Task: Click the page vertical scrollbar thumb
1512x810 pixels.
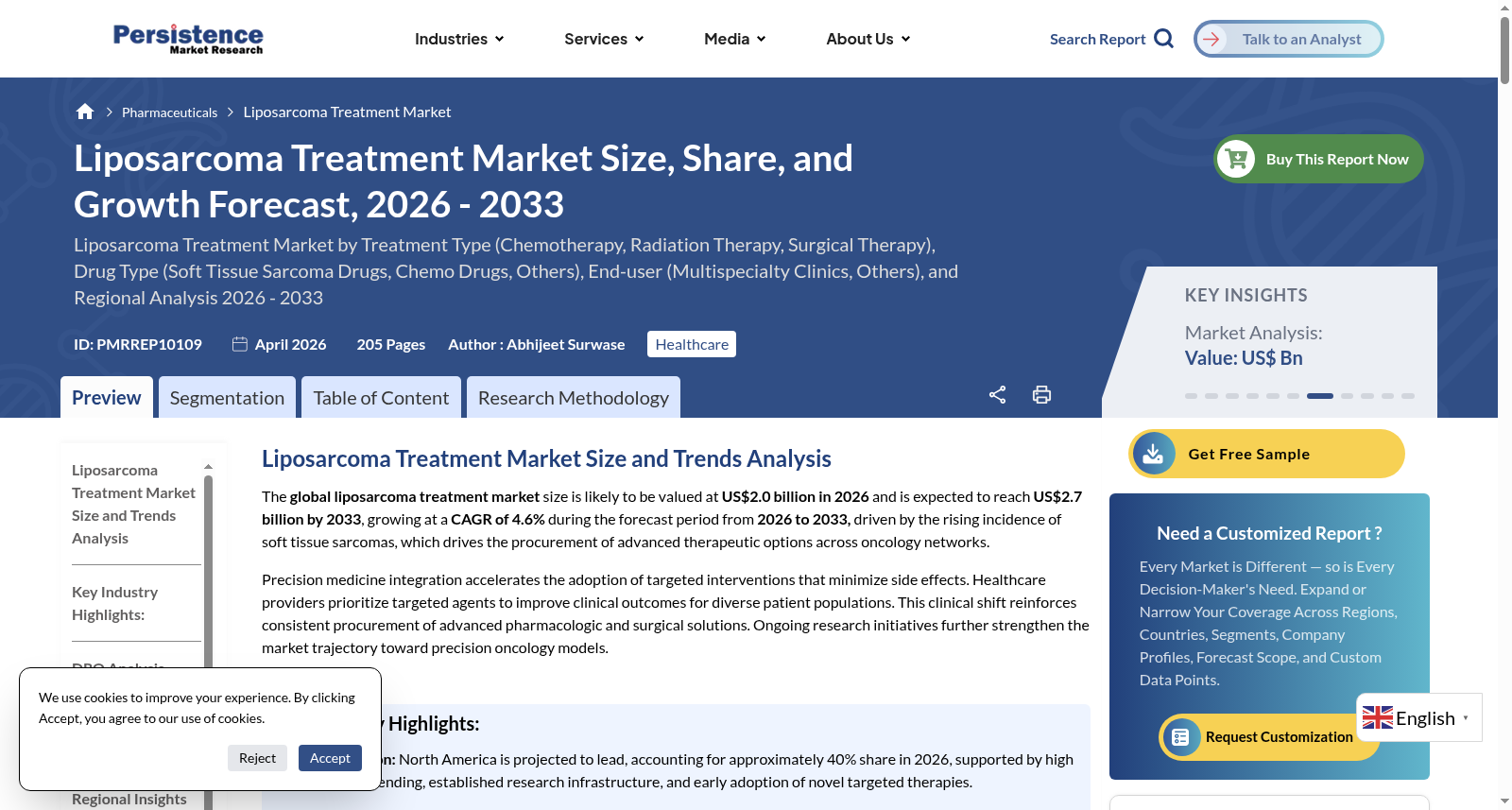Action: 1504,49
